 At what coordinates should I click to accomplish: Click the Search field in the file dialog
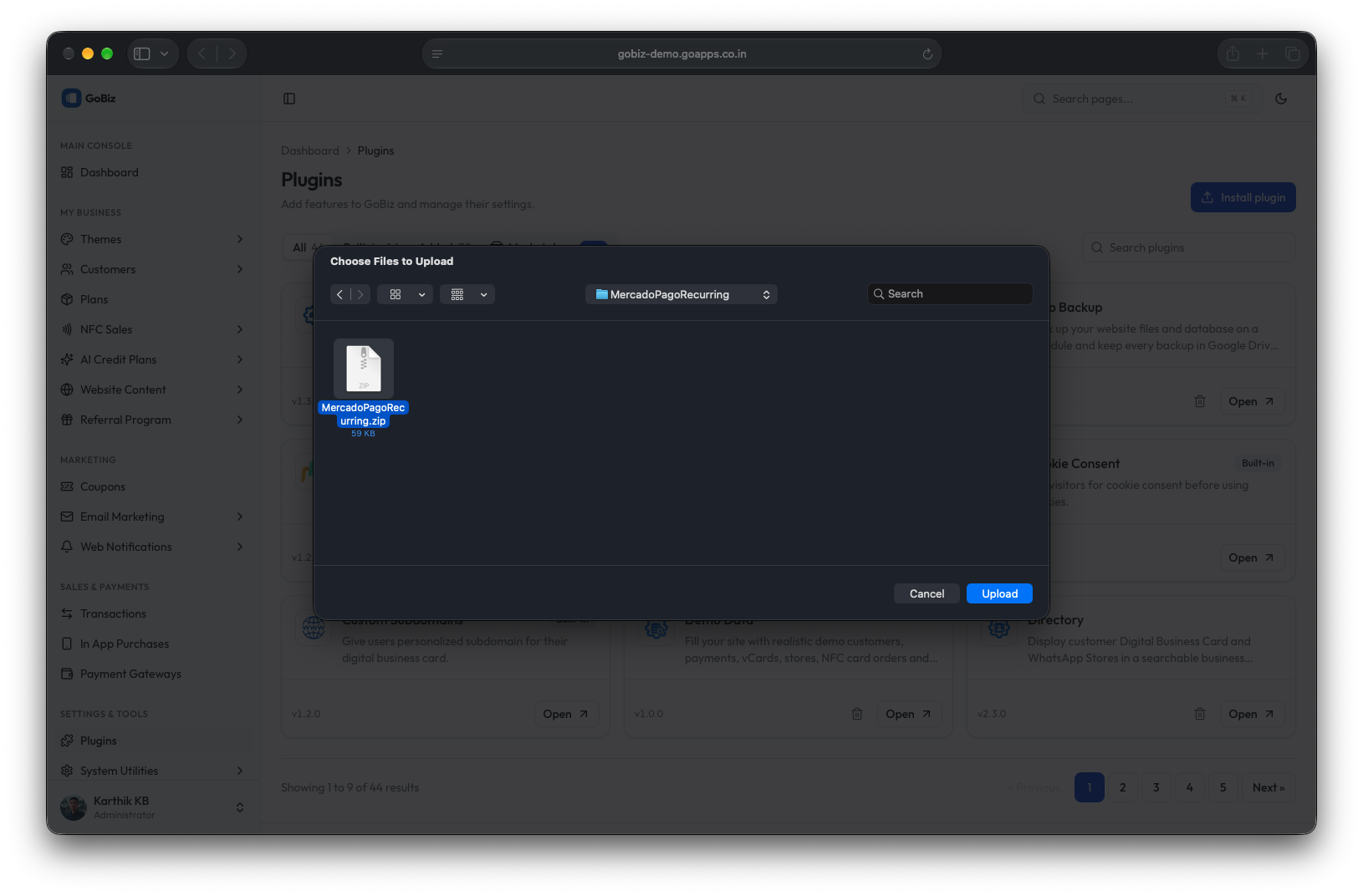(950, 294)
